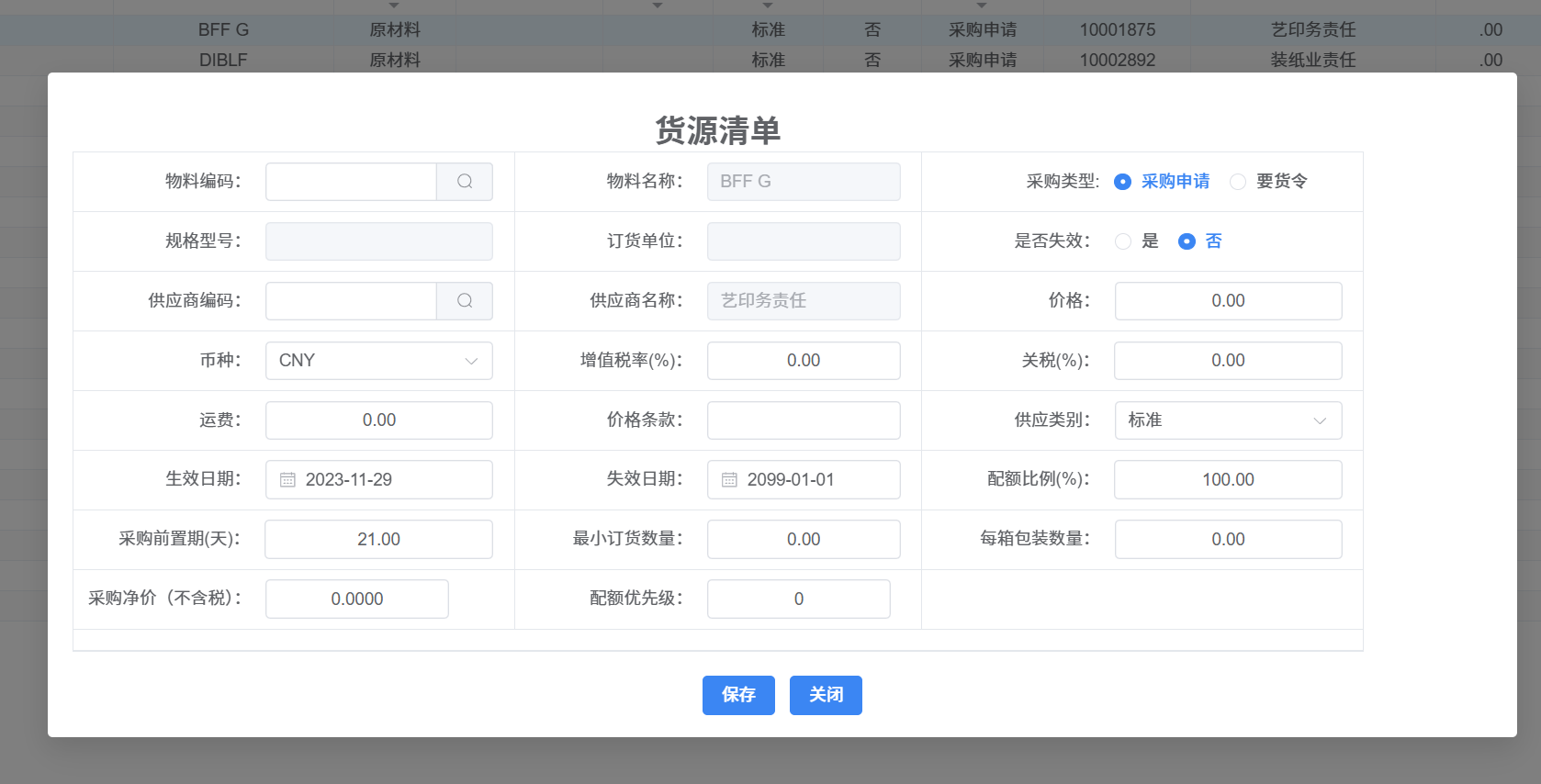Focus the 增值税率(%) input

804,361
